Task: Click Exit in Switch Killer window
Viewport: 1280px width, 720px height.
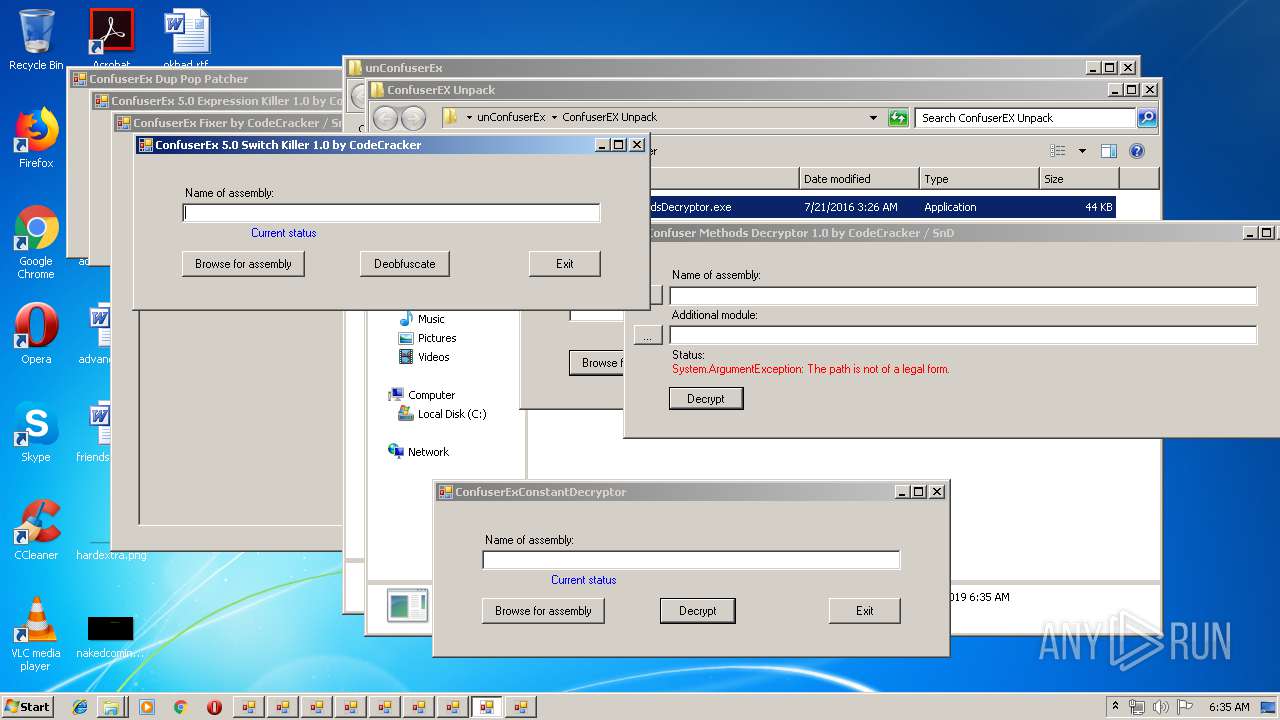Action: (x=565, y=264)
